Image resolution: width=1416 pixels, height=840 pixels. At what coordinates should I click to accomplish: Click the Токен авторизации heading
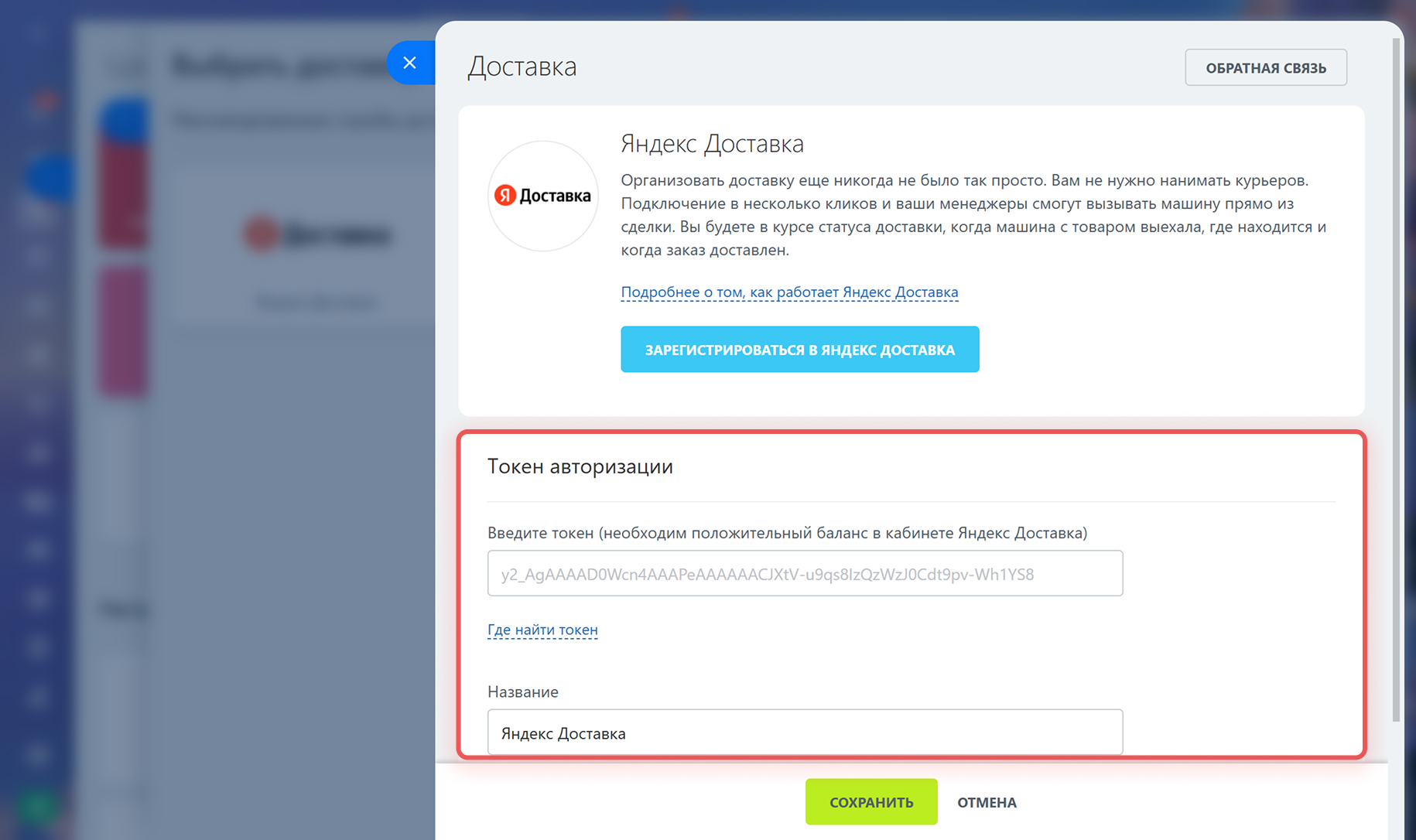pos(580,466)
